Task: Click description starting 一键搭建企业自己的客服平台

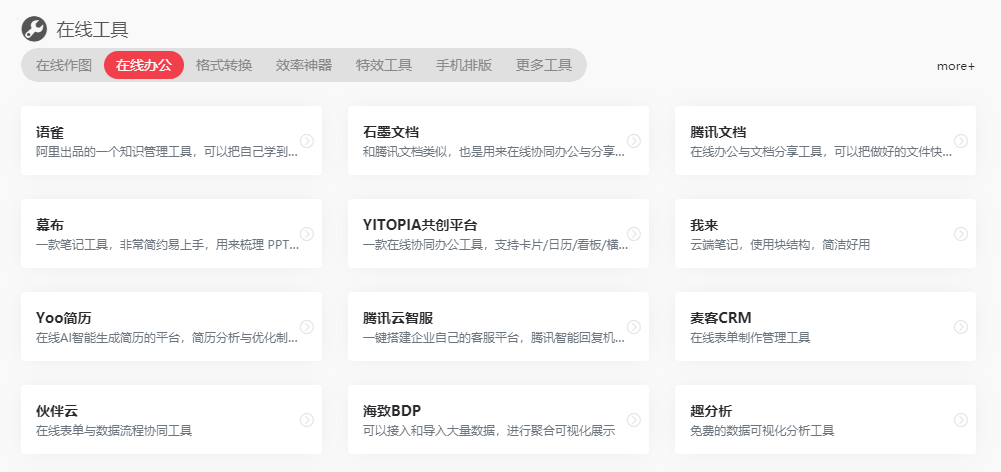Action: pyautogui.click(x=493, y=338)
